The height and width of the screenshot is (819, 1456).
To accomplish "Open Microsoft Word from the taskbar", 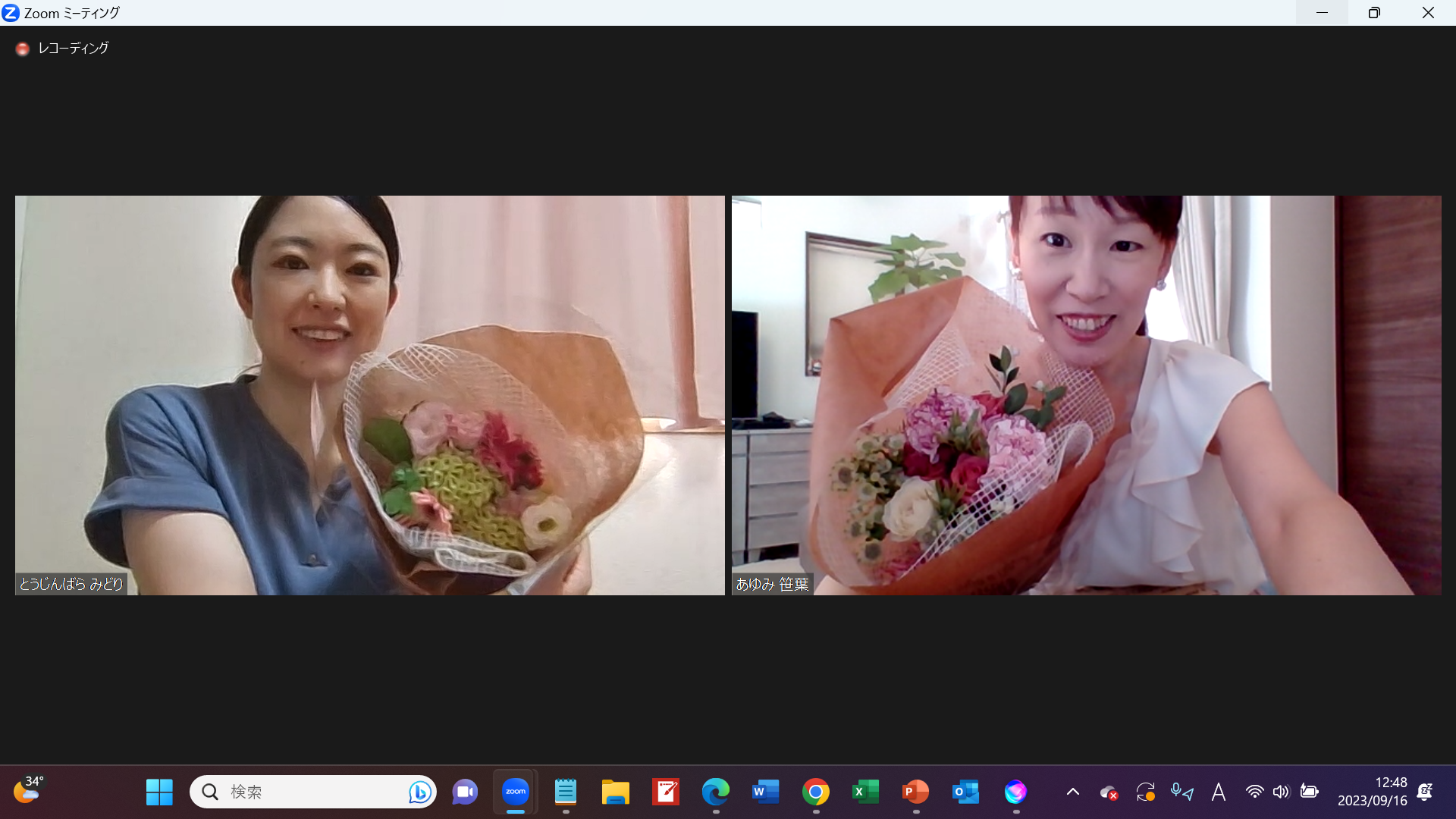I will click(766, 792).
